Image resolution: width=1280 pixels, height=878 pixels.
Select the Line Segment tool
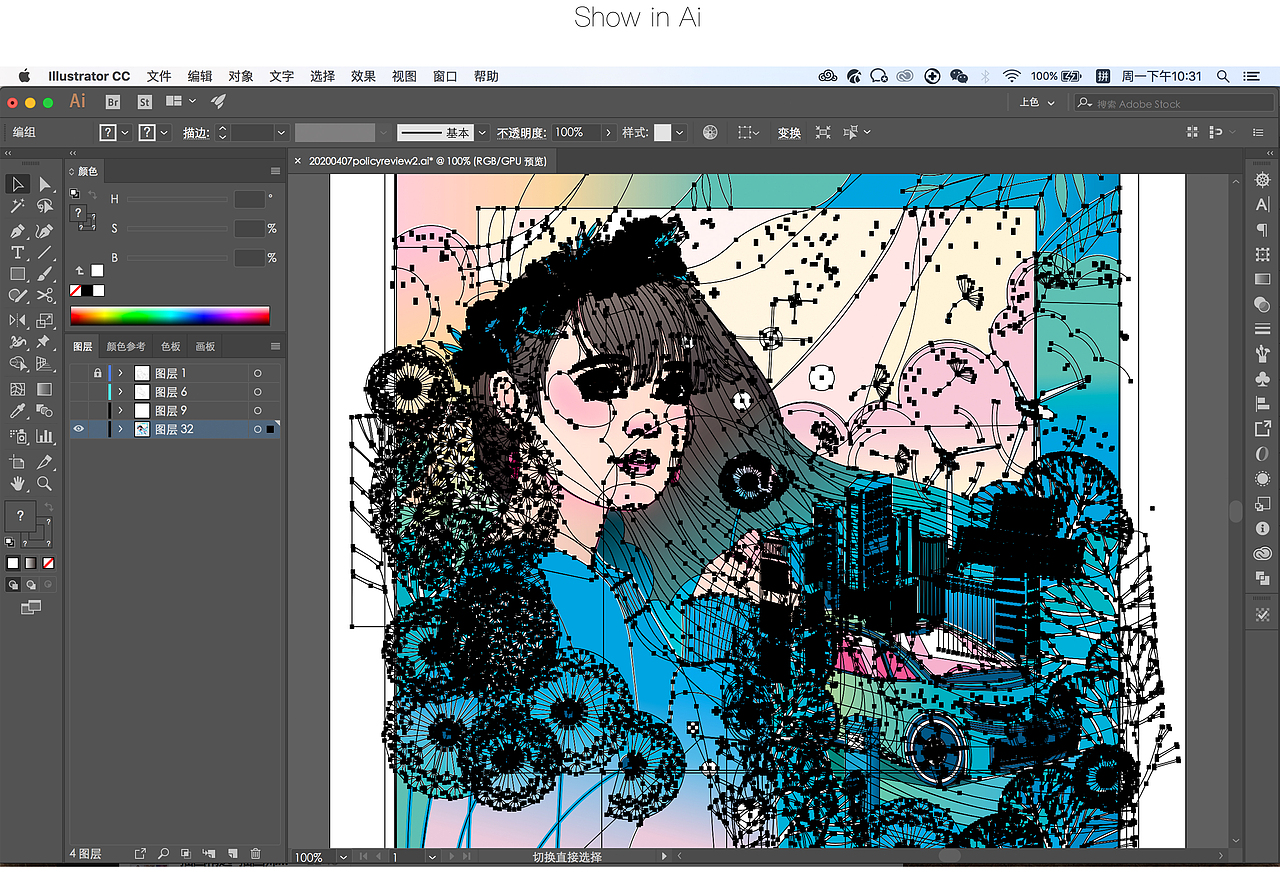tap(45, 252)
